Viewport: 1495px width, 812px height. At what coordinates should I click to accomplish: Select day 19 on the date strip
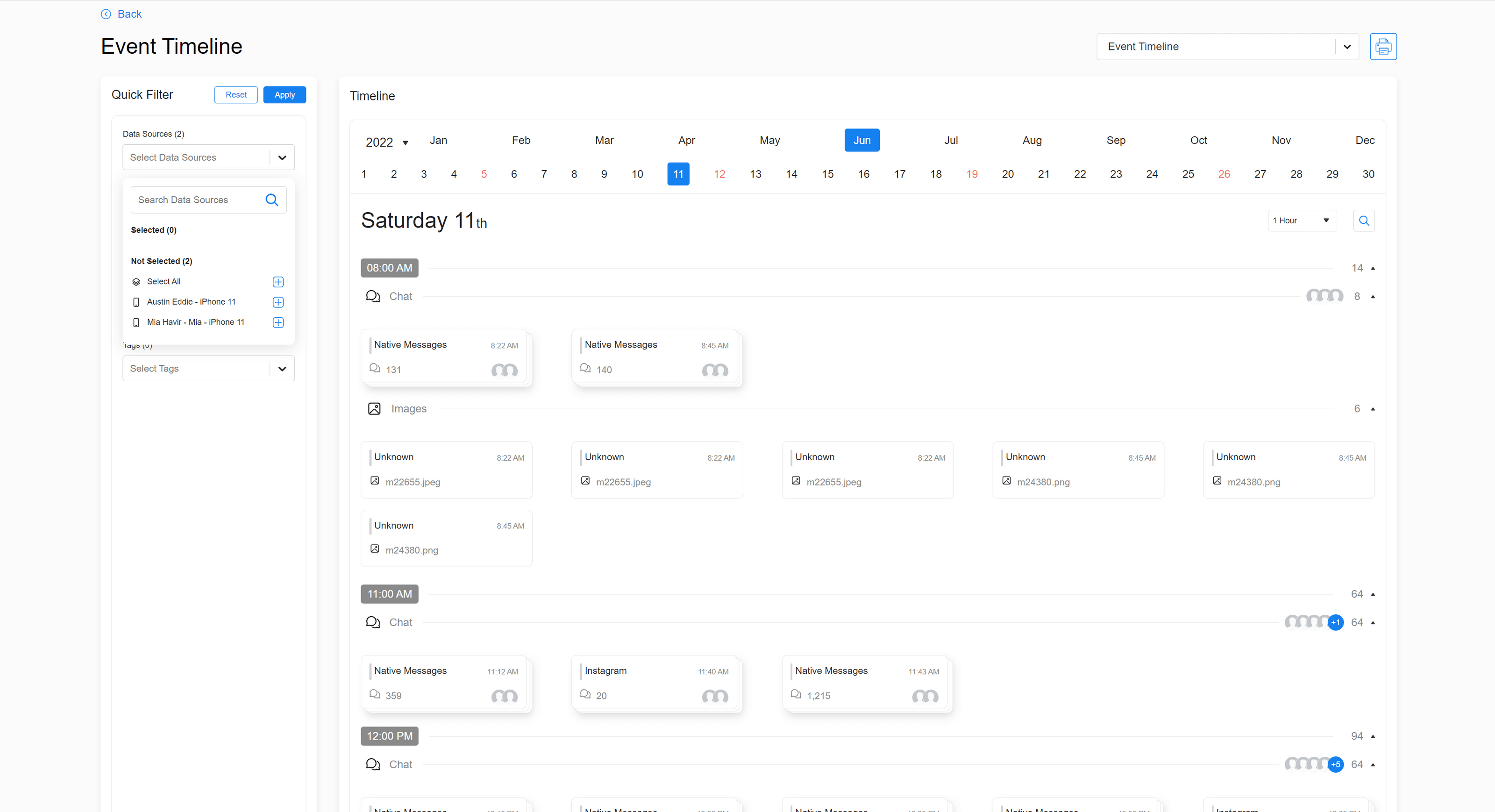973,173
